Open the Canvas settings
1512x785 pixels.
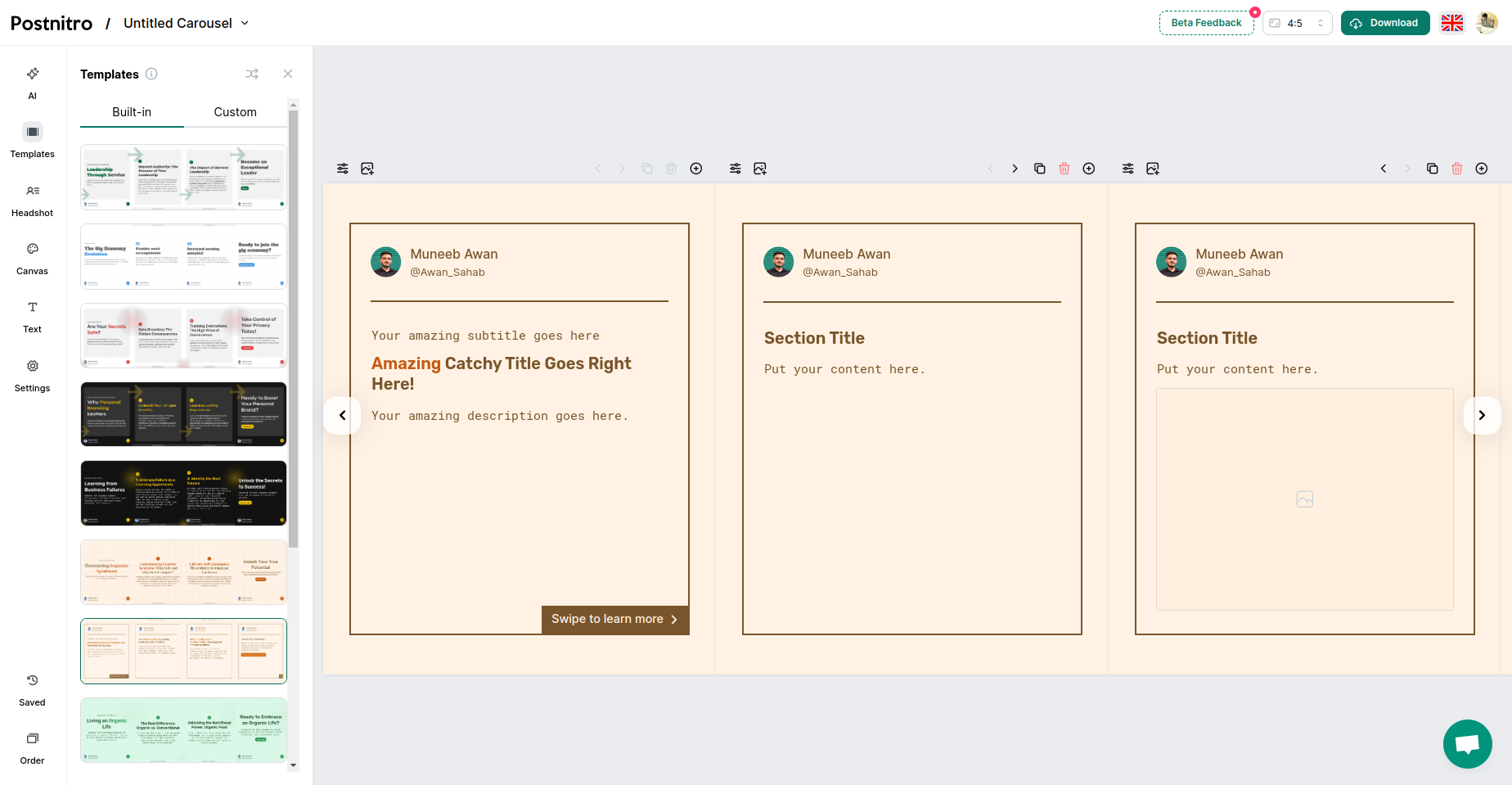[x=33, y=259]
